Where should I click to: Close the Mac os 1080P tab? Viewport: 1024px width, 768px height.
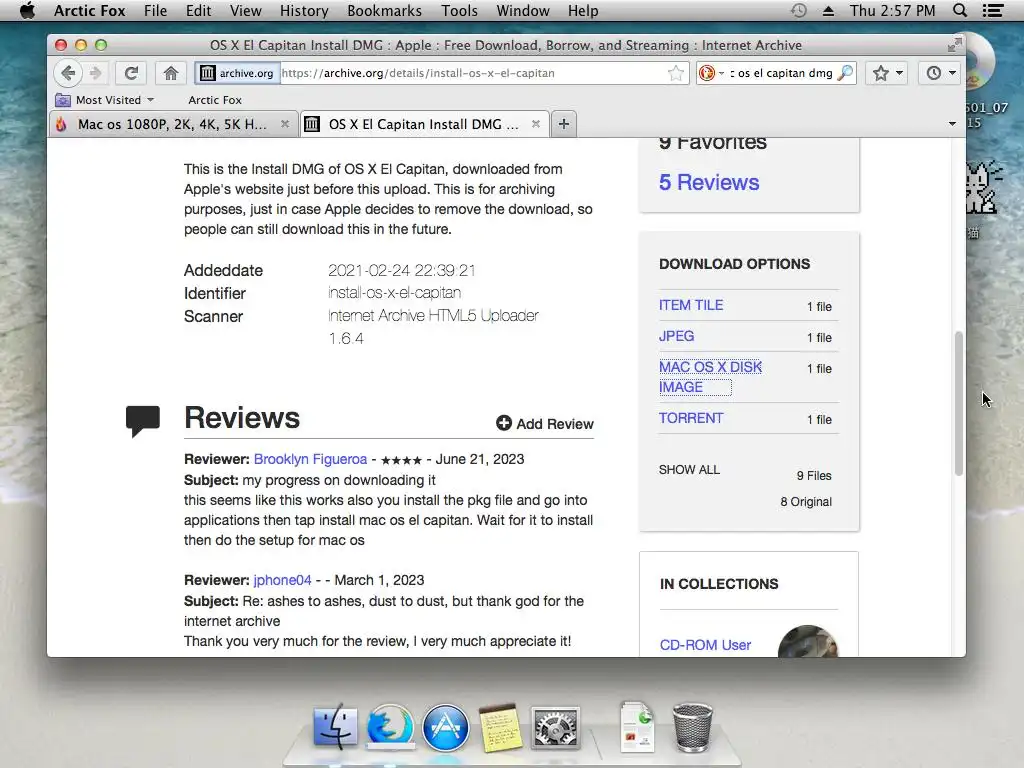coord(285,123)
